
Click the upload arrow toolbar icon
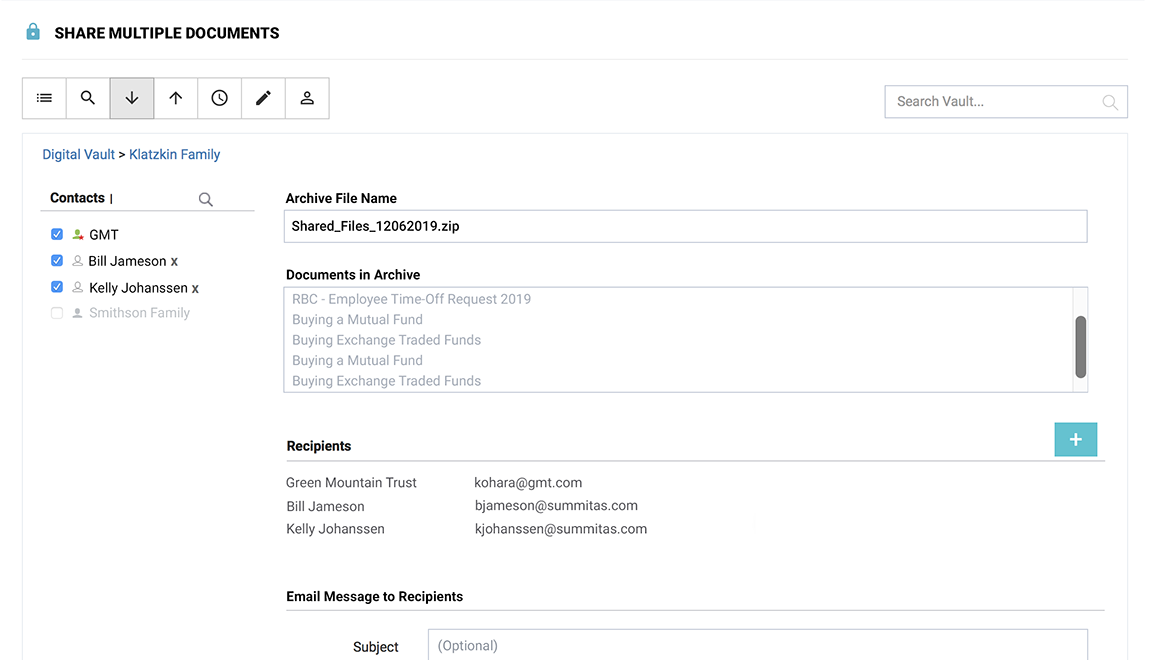click(176, 98)
